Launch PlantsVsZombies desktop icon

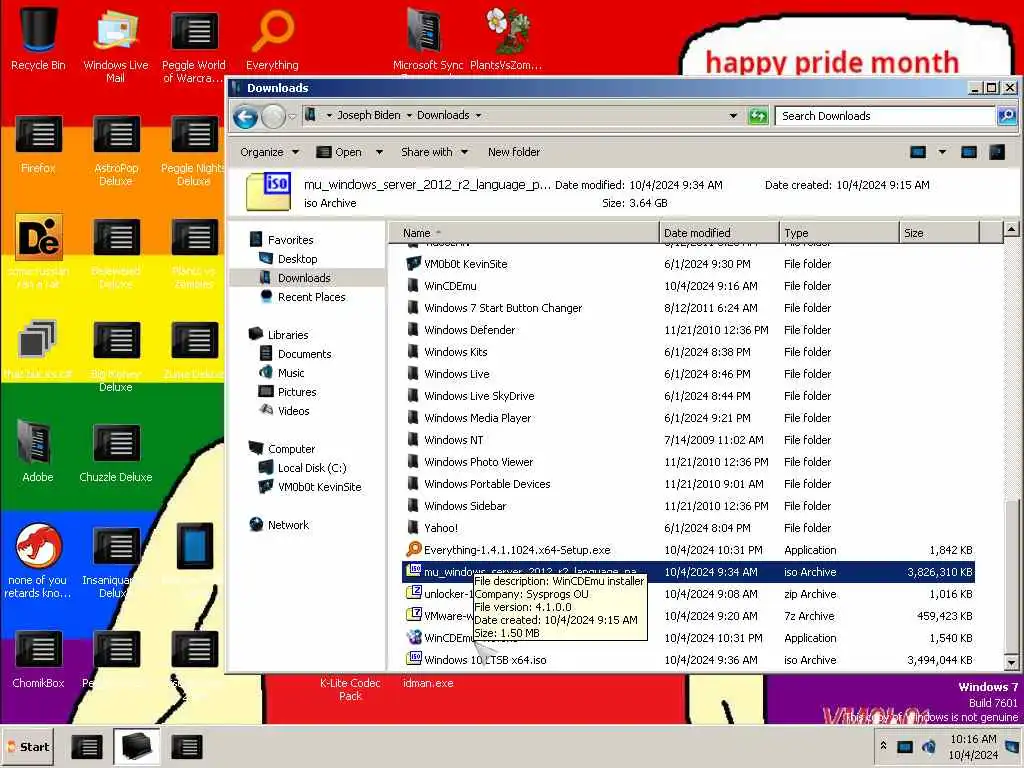coord(505,39)
